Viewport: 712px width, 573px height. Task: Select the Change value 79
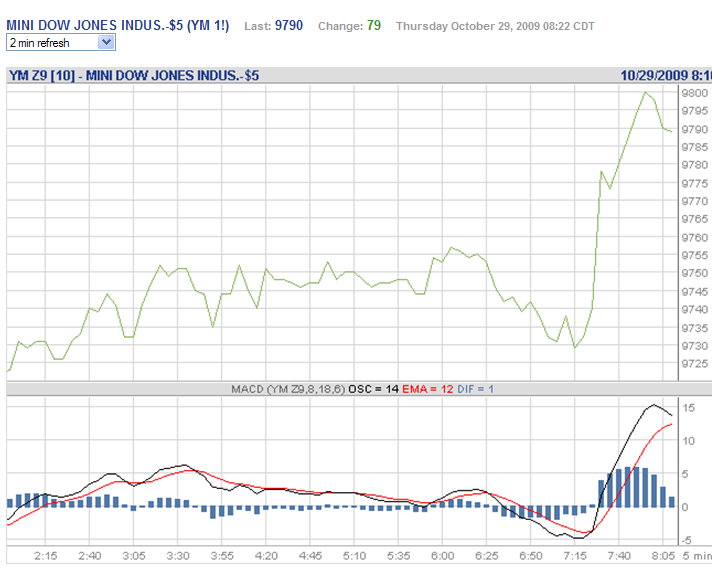click(374, 25)
